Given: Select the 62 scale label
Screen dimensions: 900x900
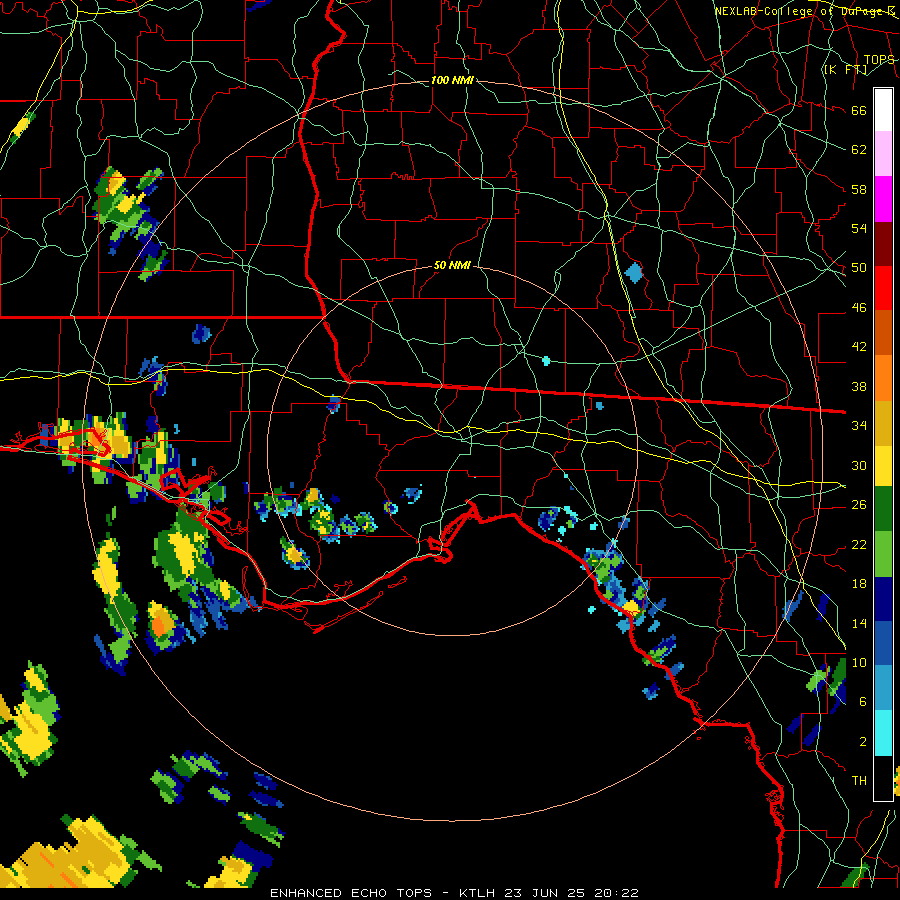Looking at the screenshot, I should pos(859,150).
